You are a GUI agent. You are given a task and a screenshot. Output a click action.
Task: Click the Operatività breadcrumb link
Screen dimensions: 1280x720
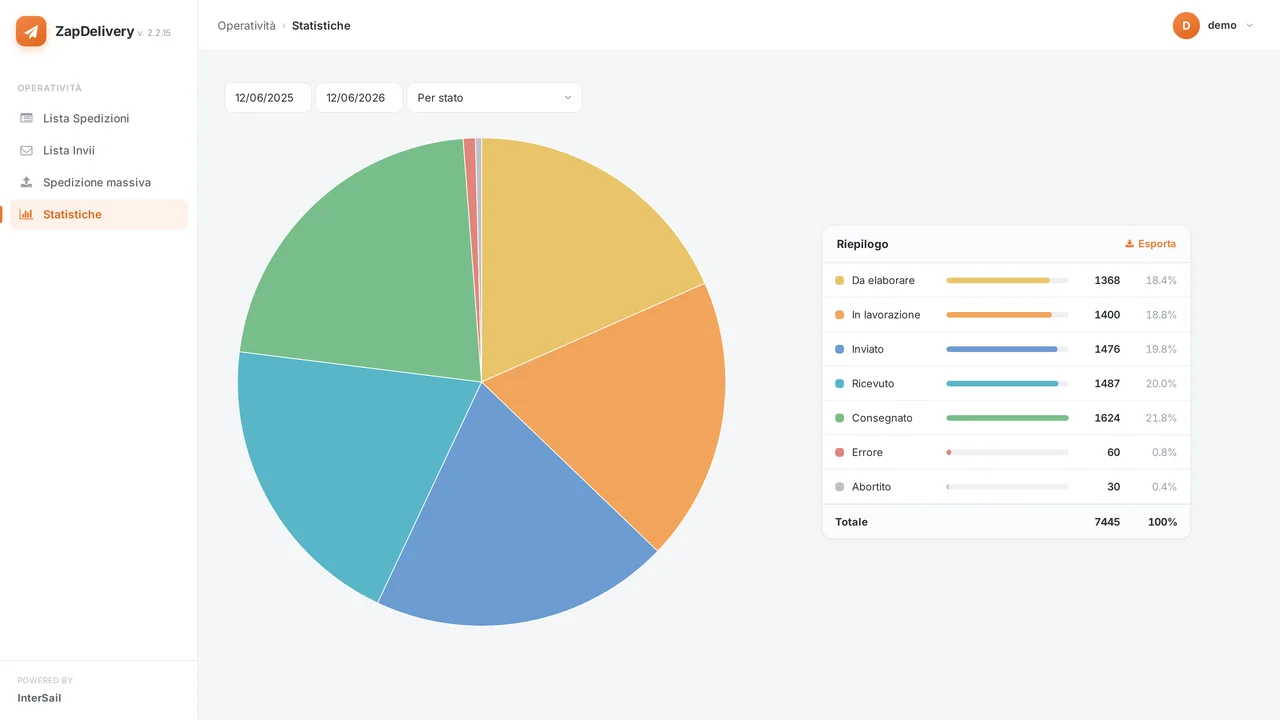[x=247, y=26]
